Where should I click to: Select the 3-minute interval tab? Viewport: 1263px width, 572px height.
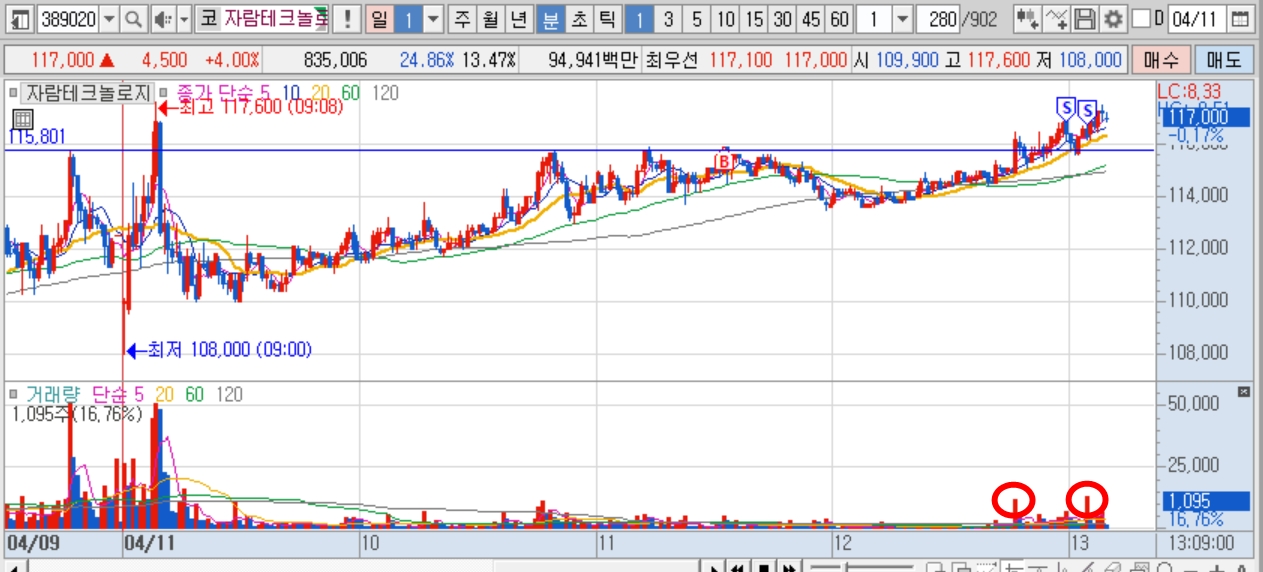point(669,18)
